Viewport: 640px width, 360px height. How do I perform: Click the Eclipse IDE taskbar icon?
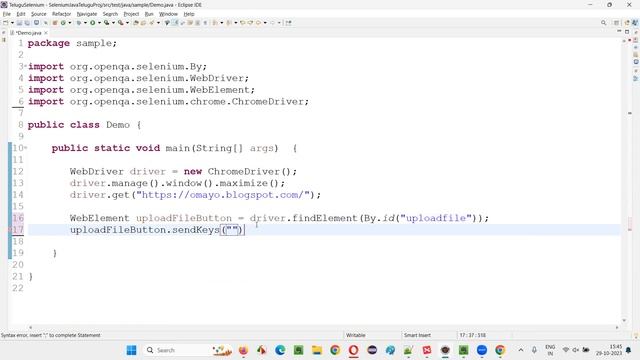pos(372,350)
